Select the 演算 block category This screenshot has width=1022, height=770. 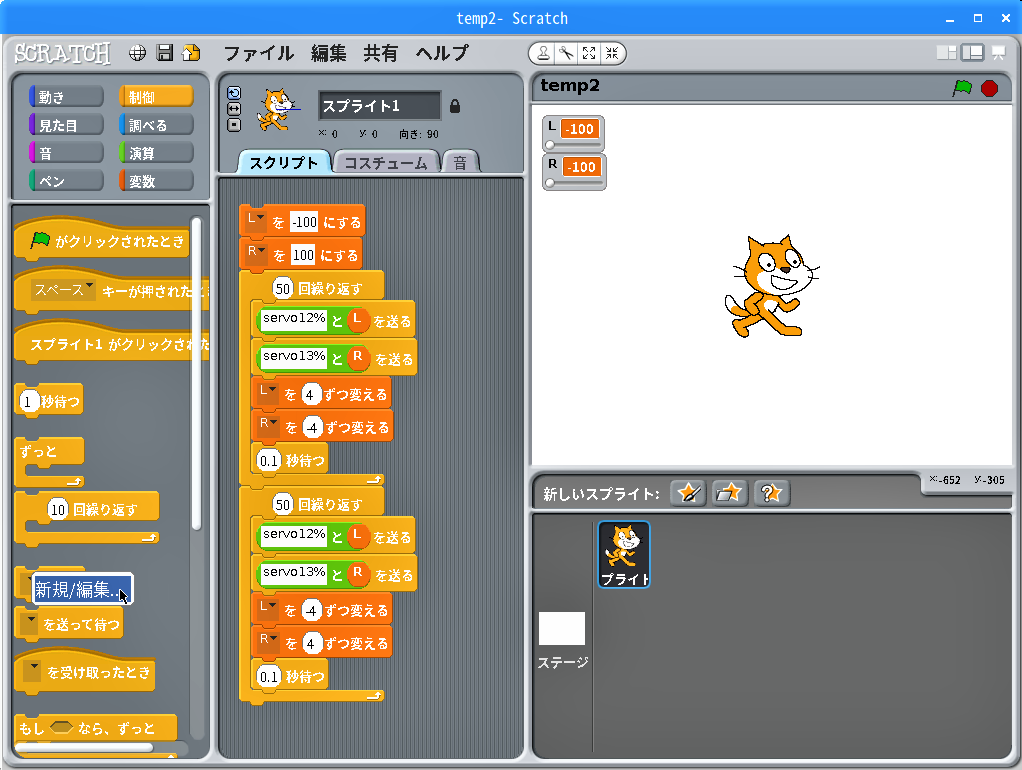(x=156, y=153)
